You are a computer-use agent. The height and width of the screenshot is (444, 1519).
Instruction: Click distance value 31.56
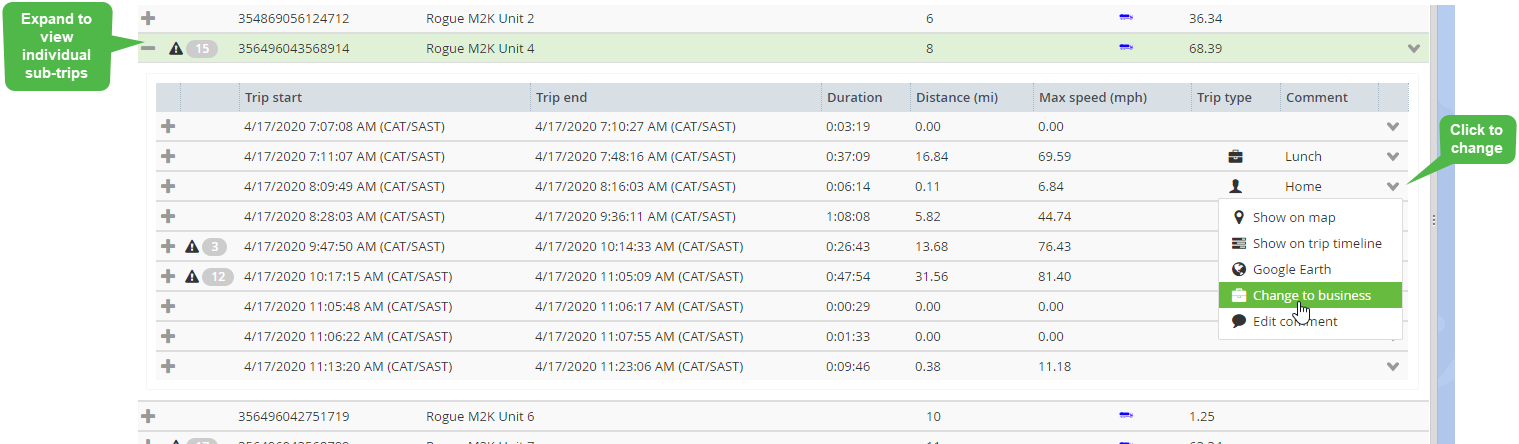[931, 276]
